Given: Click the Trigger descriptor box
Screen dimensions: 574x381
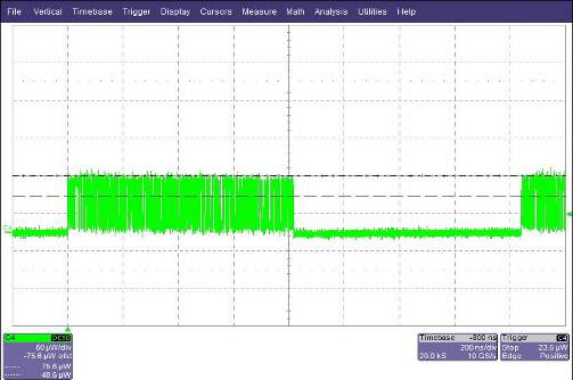Looking at the screenshot, I should (x=534, y=347).
